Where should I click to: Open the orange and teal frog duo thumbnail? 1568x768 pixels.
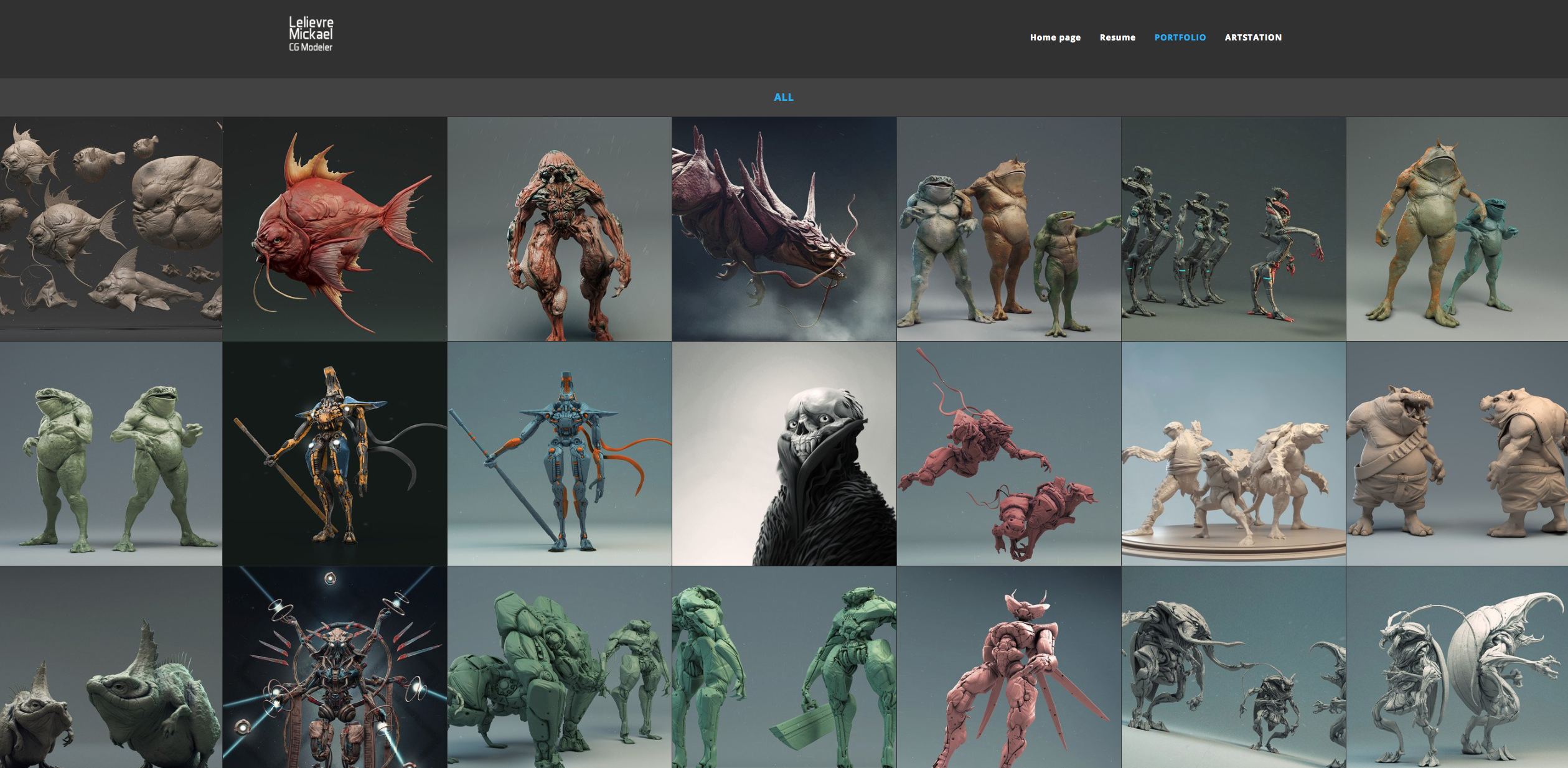(1457, 229)
